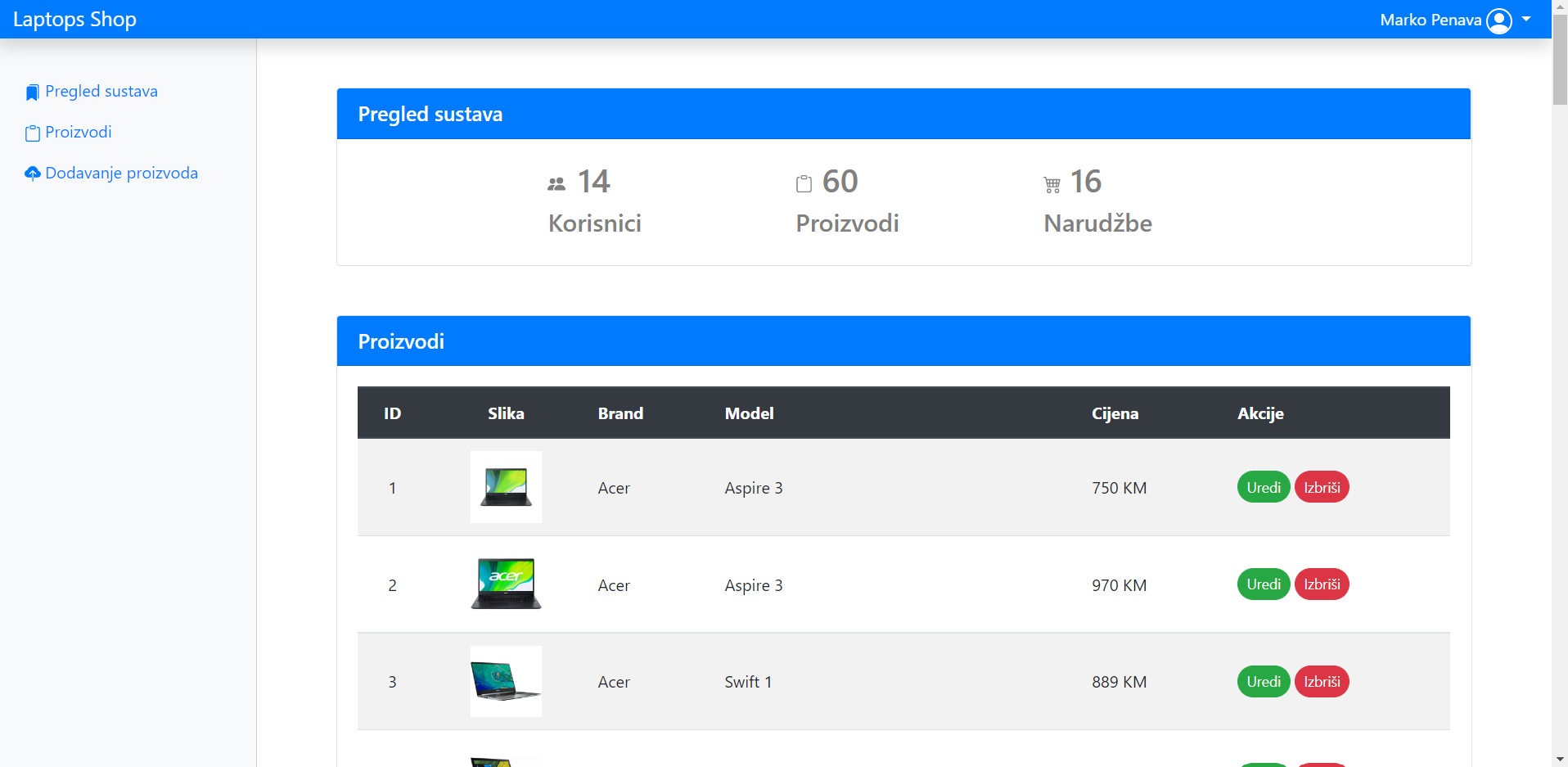Click Uredi button for Aspire 3 priced 750 KM
Image resolution: width=1568 pixels, height=767 pixels.
tap(1263, 486)
